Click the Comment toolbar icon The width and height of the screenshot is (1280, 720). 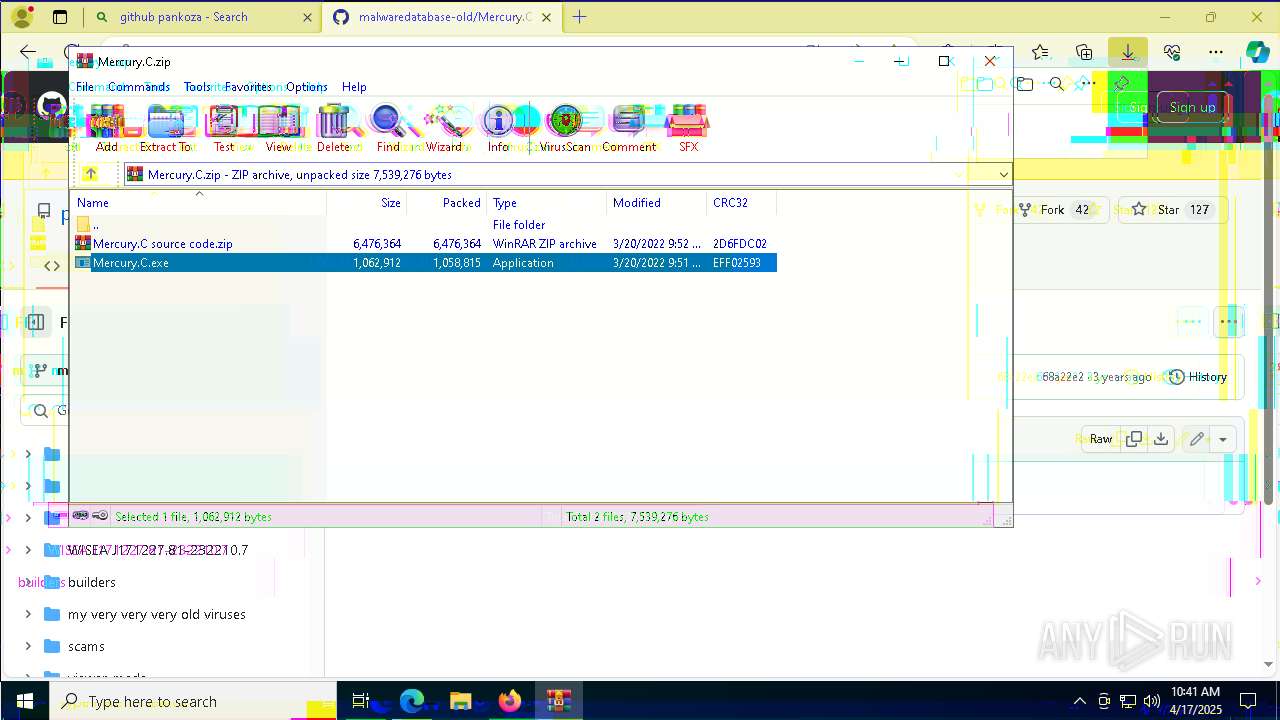click(629, 128)
